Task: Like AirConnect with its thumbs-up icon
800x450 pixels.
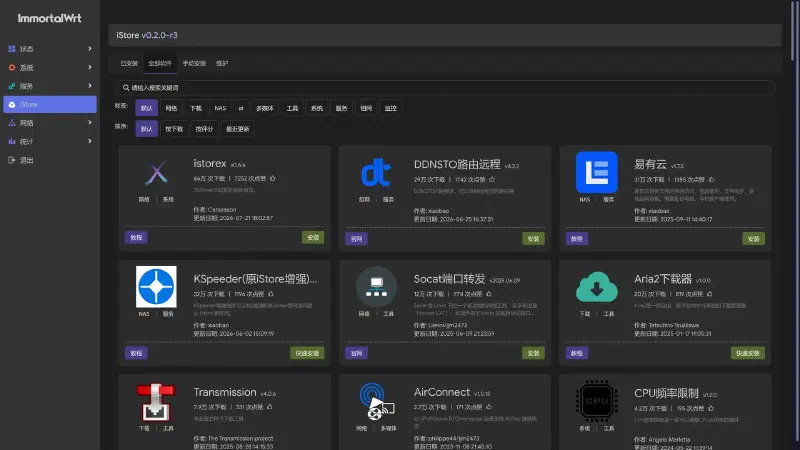Action: pyautogui.click(x=489, y=407)
